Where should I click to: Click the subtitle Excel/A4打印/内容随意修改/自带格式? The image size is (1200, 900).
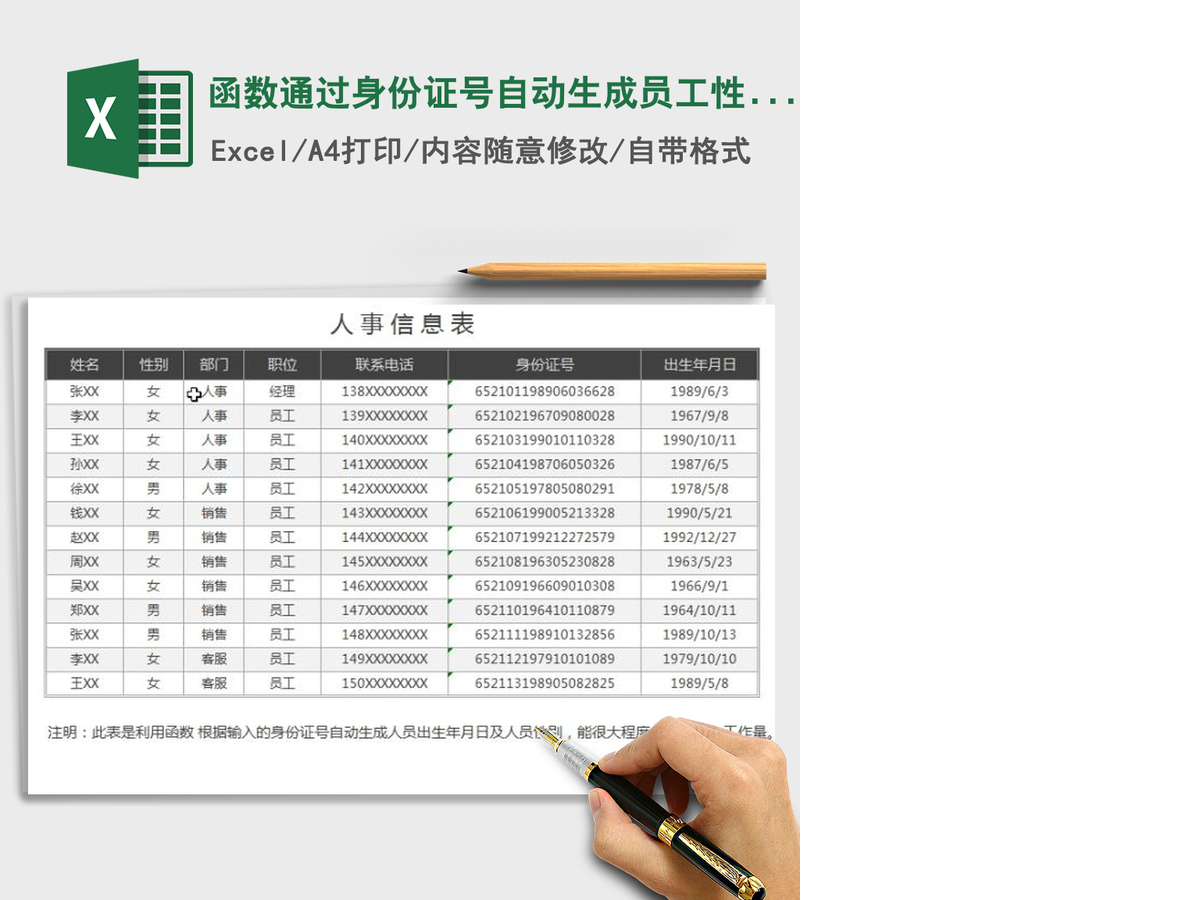(x=480, y=152)
